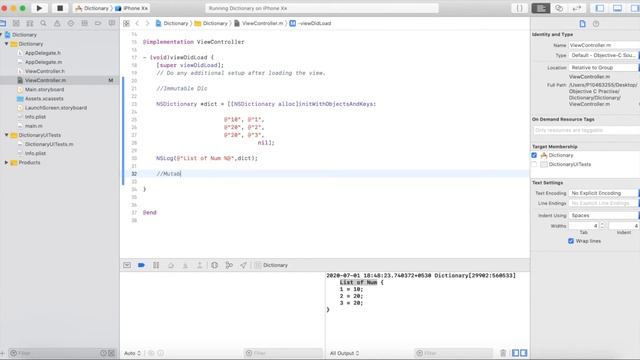This screenshot has width=640, height=360.
Task: Go forward in editor history
Action: click(x=147, y=23)
